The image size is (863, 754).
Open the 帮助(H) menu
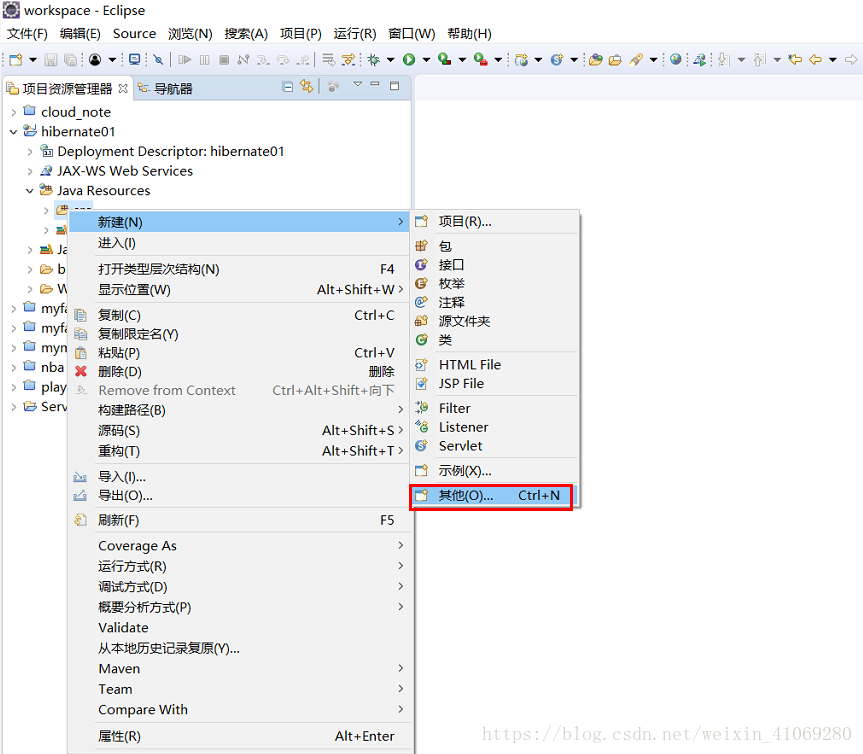pyautogui.click(x=469, y=34)
